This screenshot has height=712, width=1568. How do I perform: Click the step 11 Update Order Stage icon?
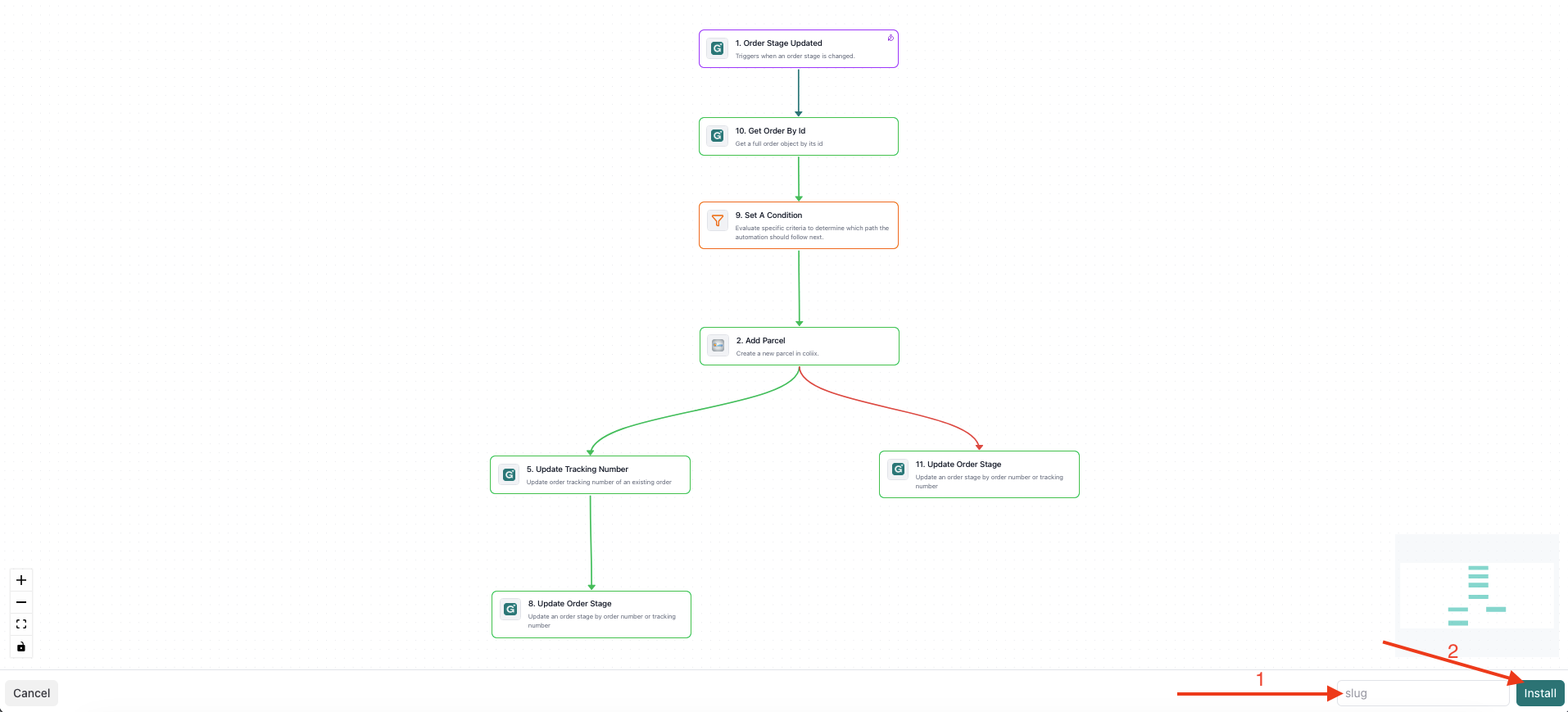pos(898,469)
